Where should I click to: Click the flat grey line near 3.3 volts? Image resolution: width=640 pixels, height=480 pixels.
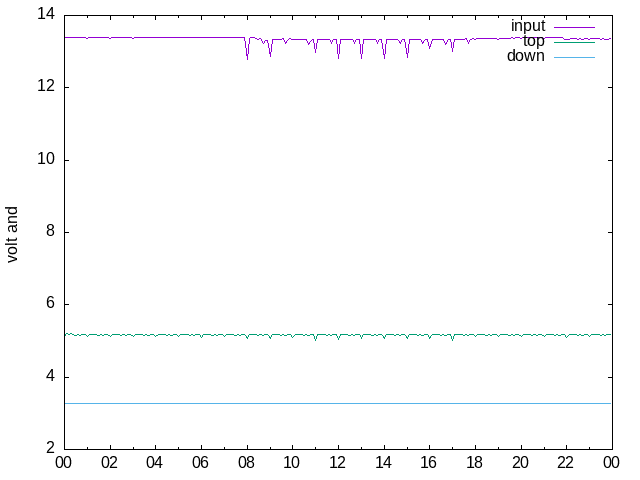coord(300,403)
